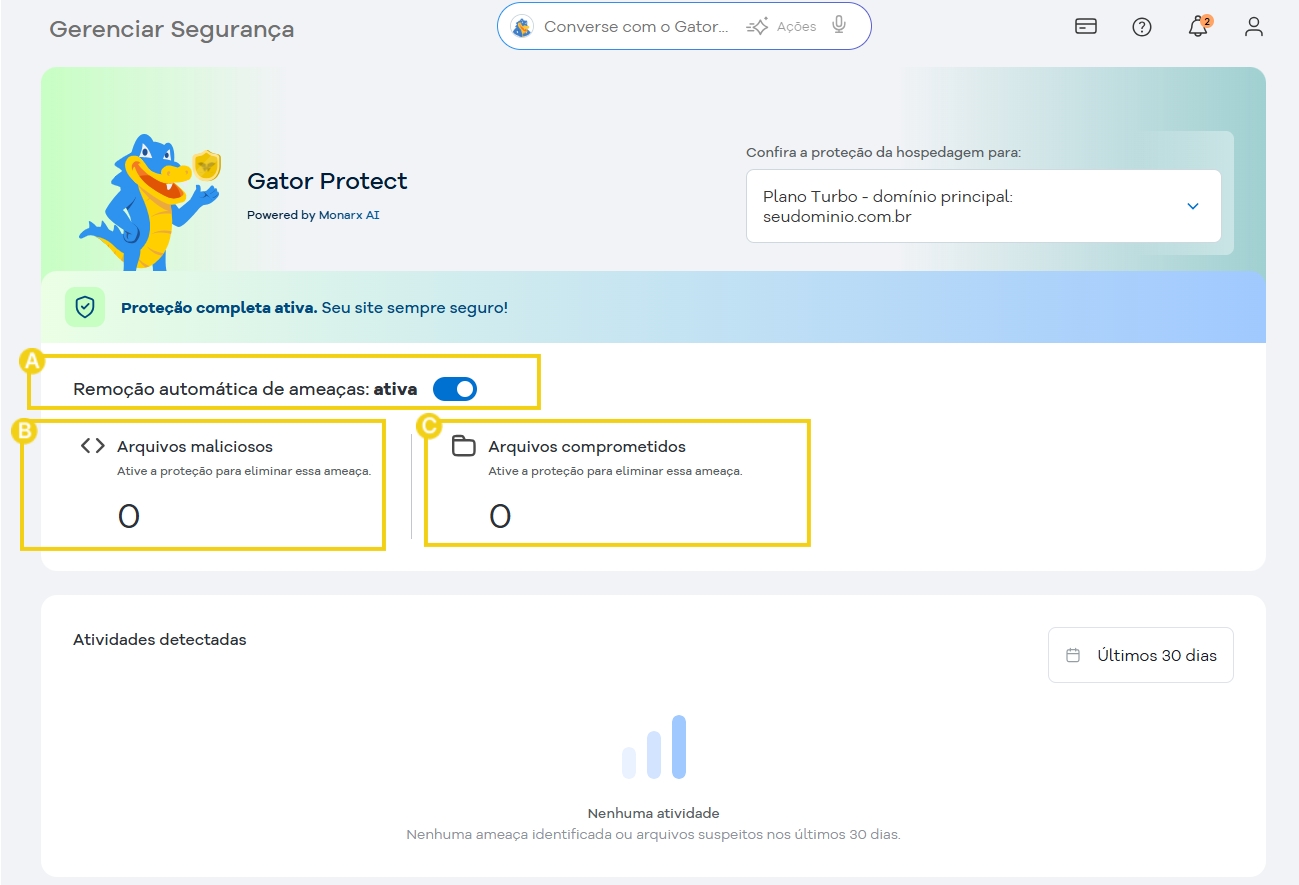Click the Gator avatar in the chat bar
The width and height of the screenshot is (1299, 885).
click(521, 25)
